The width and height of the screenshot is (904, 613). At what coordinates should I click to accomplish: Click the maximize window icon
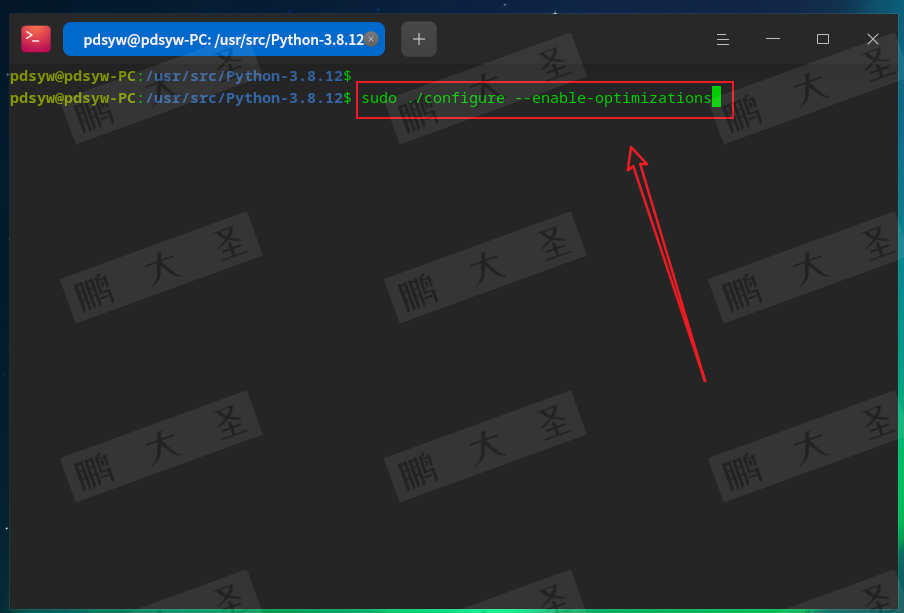[x=822, y=38]
